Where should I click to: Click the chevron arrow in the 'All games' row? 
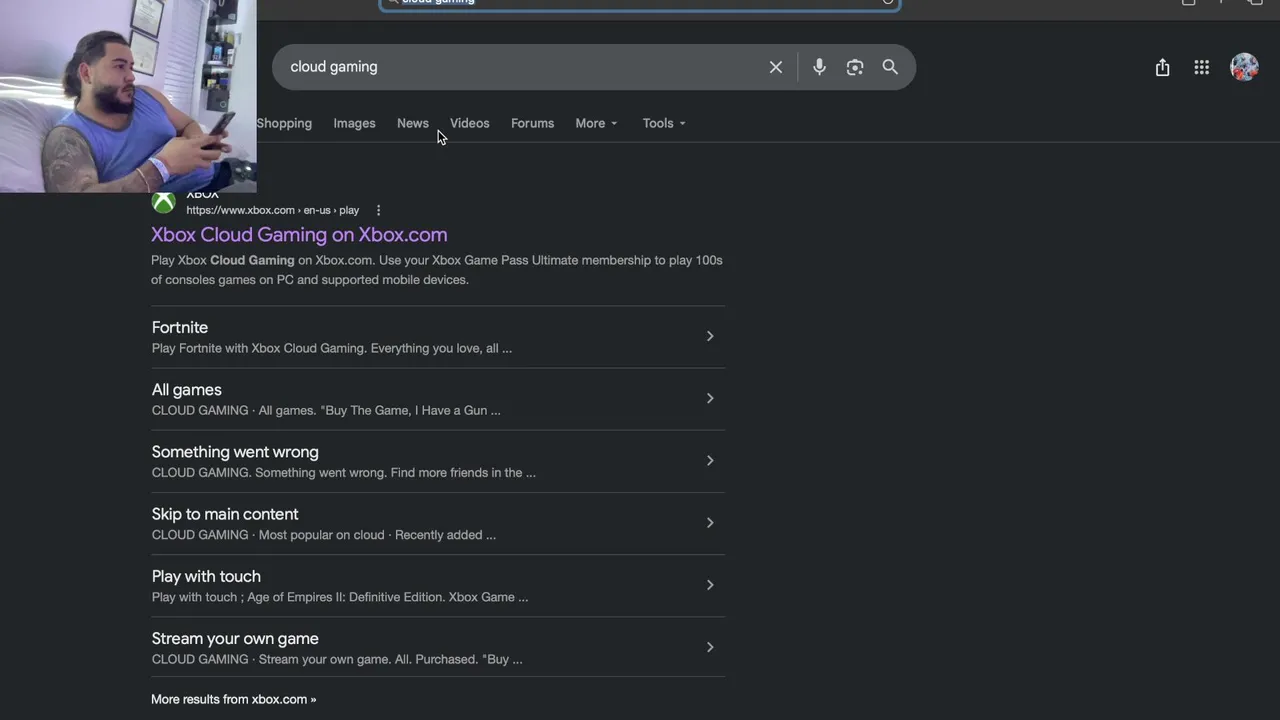point(710,398)
